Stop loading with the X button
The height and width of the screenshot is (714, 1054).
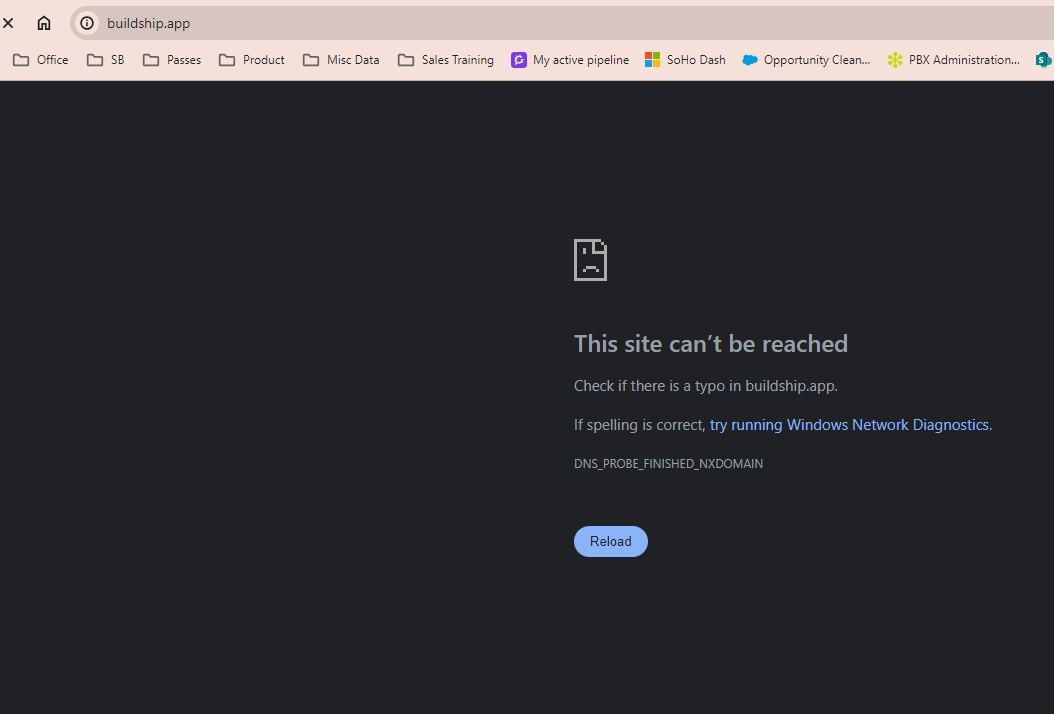[8, 23]
